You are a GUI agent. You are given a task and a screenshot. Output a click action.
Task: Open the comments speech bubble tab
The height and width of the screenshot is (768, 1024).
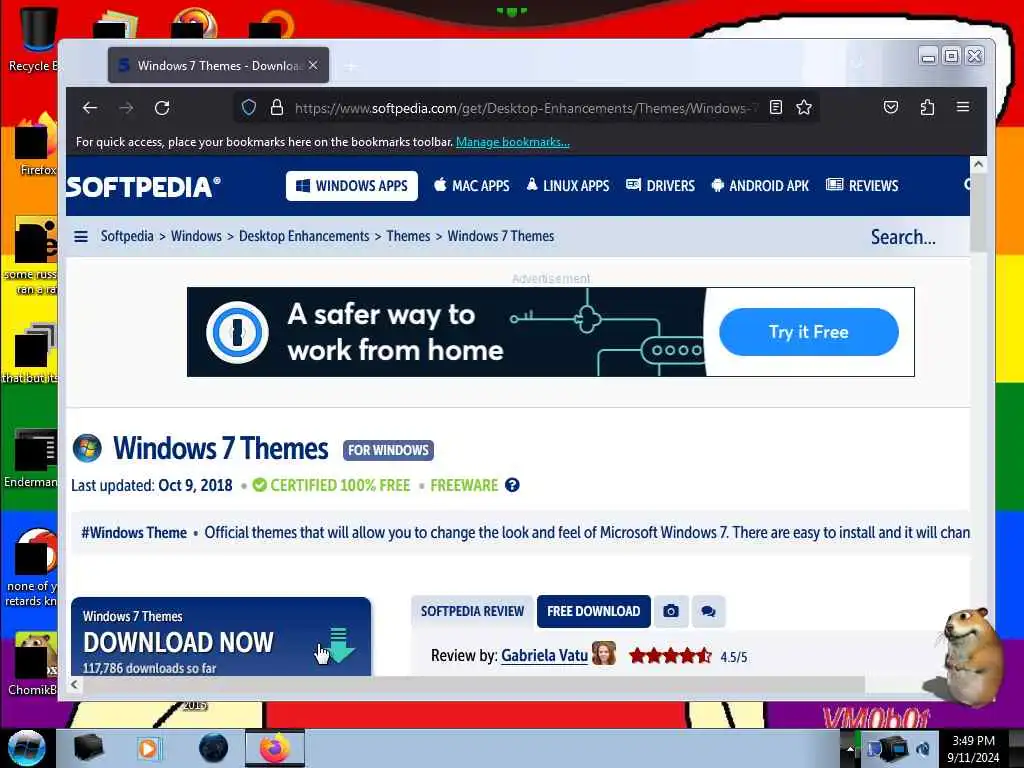[x=709, y=611]
